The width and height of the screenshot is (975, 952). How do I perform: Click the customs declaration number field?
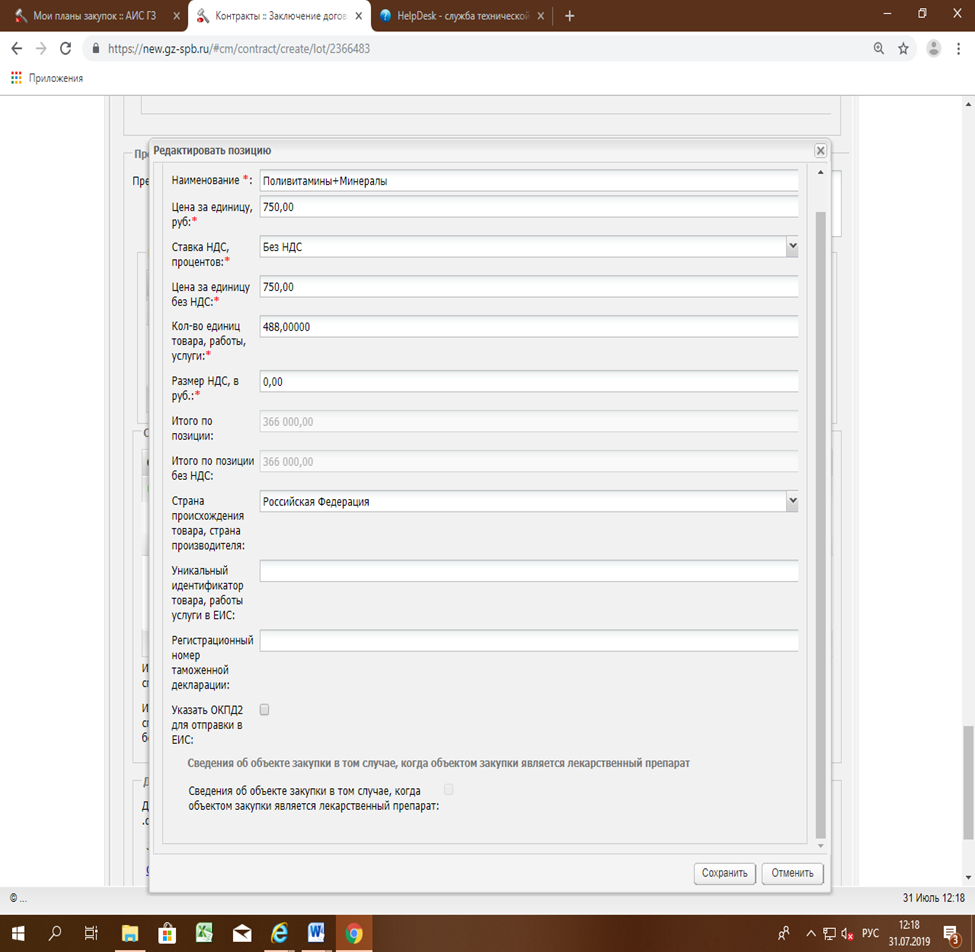(529, 640)
